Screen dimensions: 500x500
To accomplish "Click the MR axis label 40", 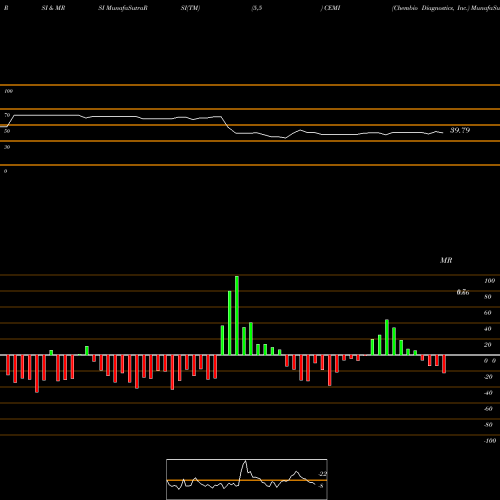I will coord(488,329).
